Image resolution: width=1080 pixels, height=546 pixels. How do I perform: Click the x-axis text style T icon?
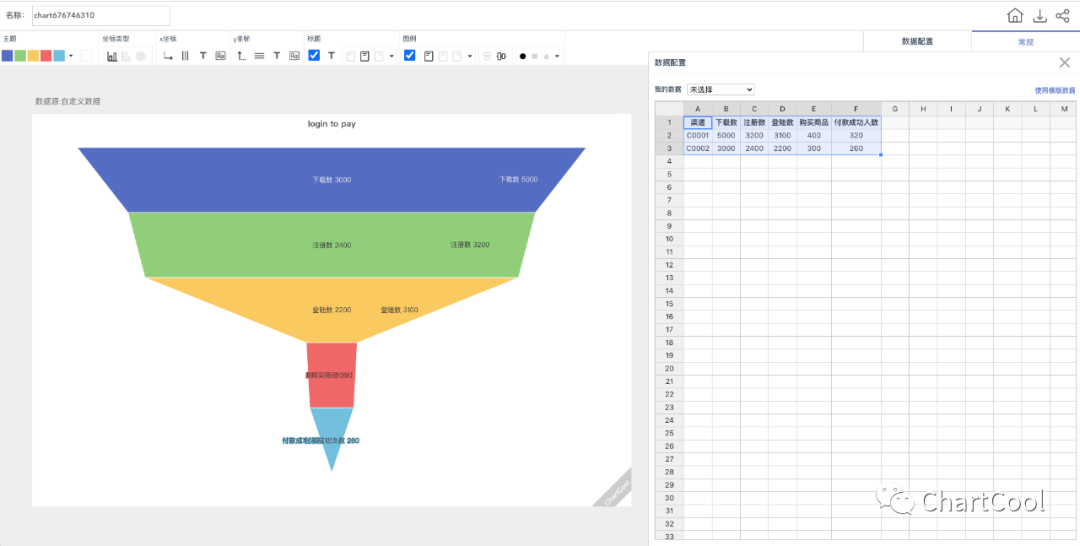coord(203,56)
